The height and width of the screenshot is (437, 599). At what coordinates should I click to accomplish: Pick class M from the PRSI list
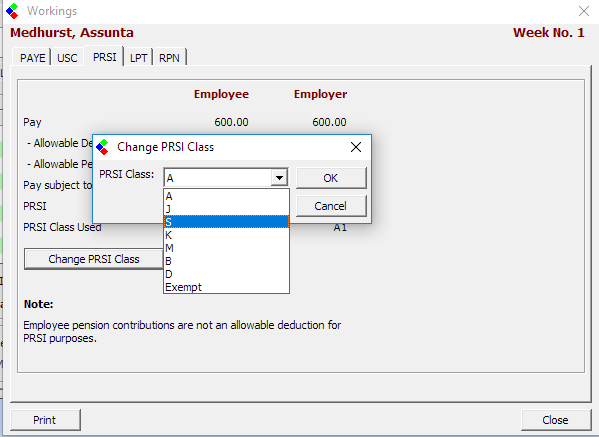(x=226, y=248)
